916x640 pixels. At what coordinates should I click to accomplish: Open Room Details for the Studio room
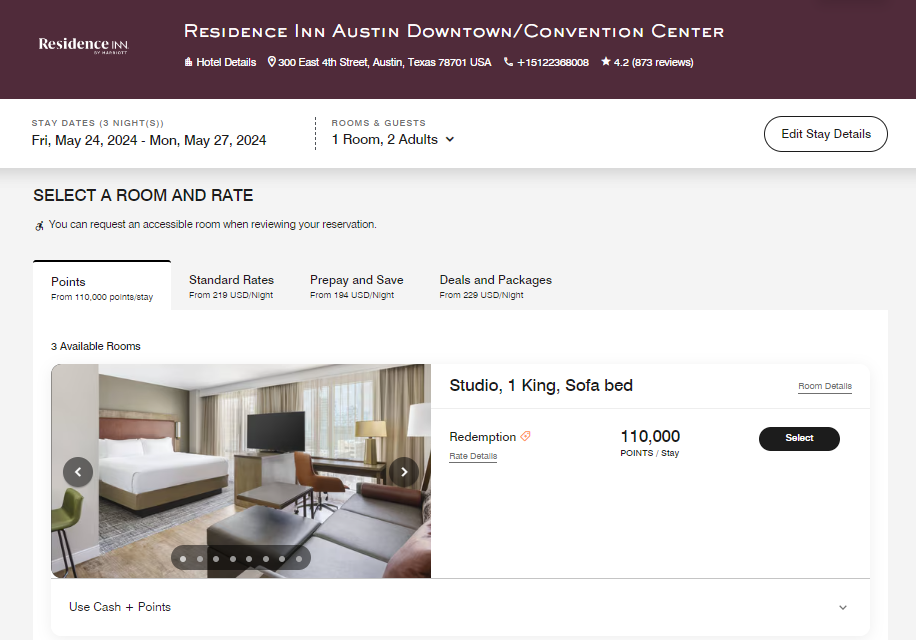(x=824, y=386)
